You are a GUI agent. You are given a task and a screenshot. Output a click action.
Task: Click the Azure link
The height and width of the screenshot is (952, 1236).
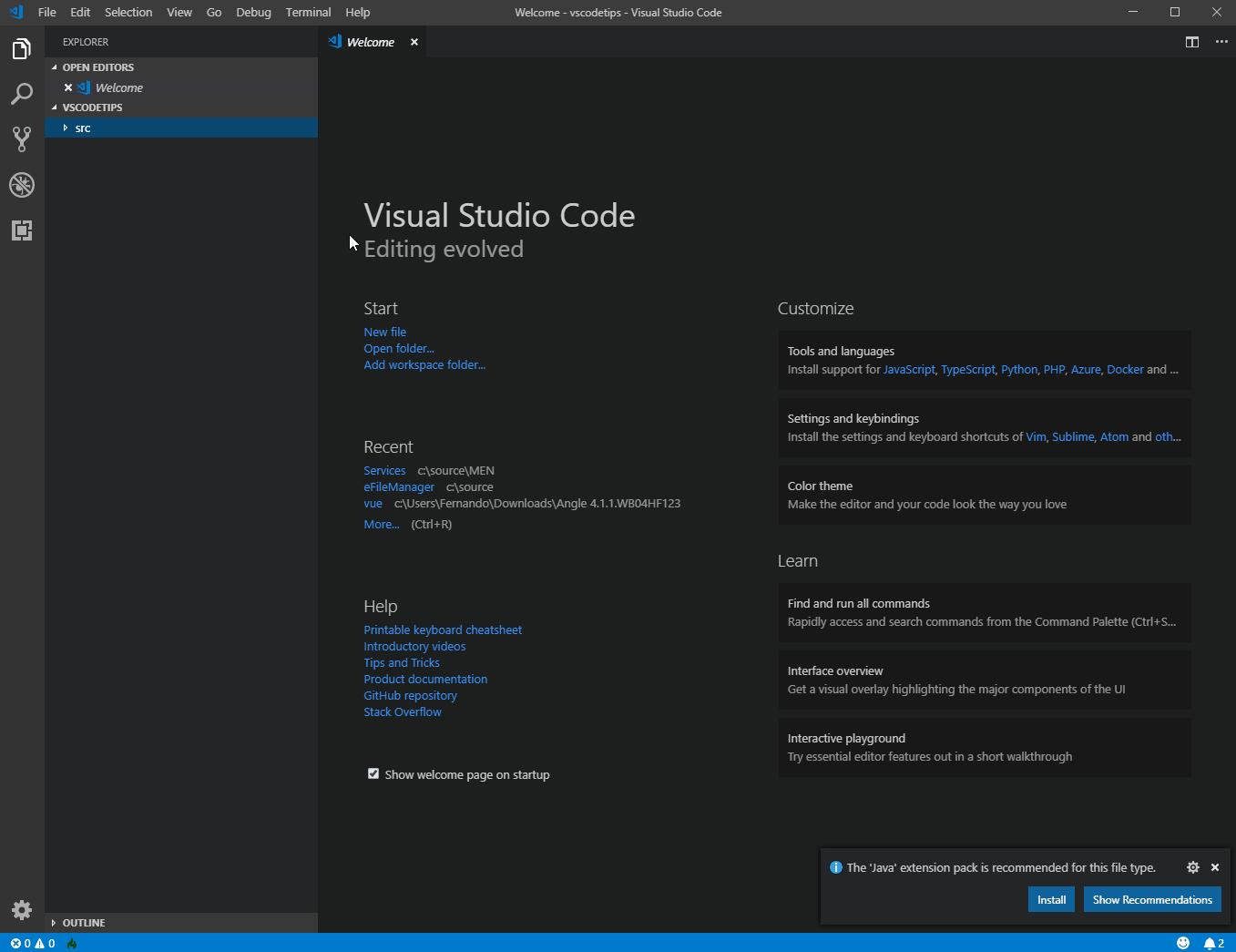click(x=1086, y=370)
